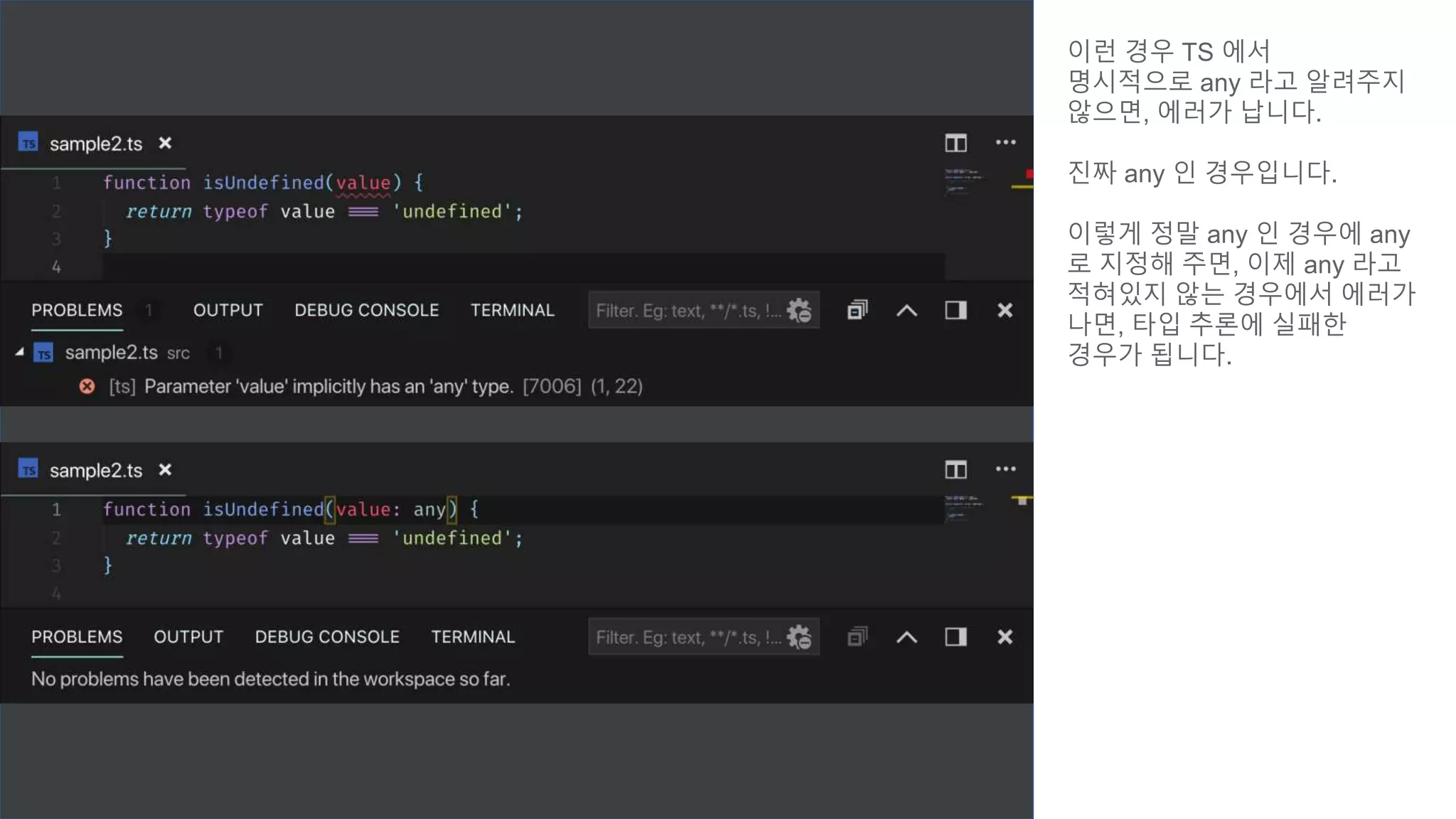Screen dimensions: 1456x819
Task: Move the upper panel to the side
Action: (x=955, y=310)
